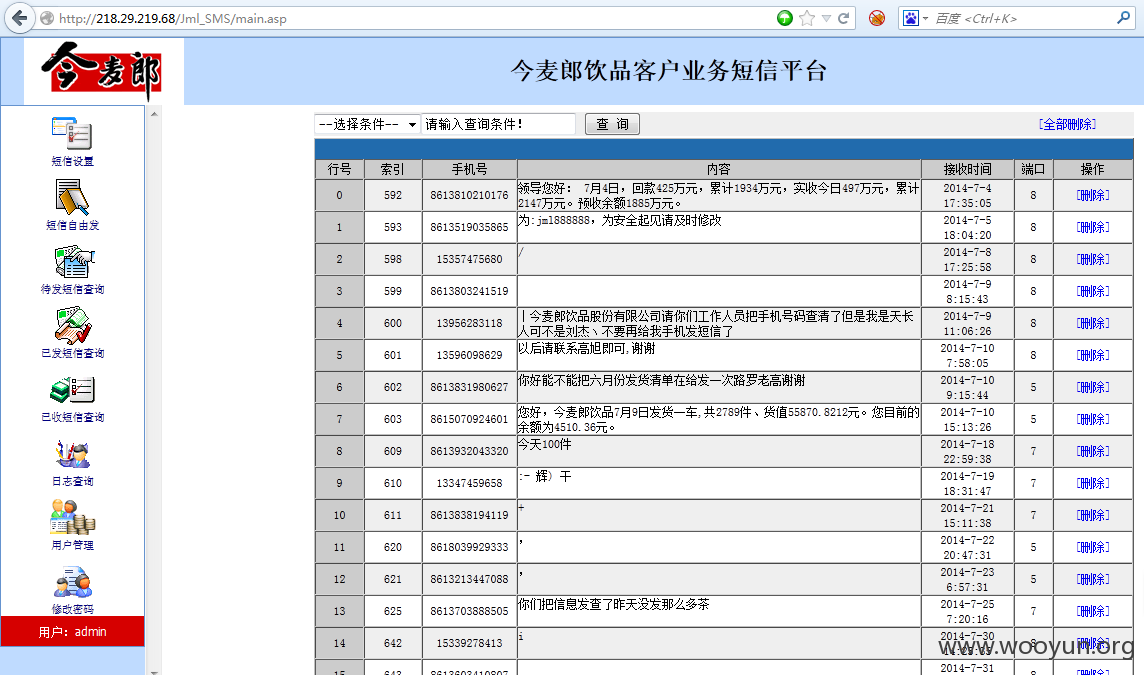Click the 接收时间 column header
Screen dimensions: 1144x675
coord(967,169)
